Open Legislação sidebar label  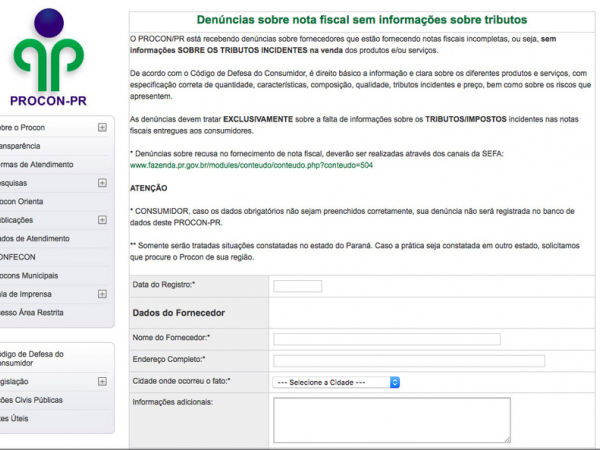[14, 382]
